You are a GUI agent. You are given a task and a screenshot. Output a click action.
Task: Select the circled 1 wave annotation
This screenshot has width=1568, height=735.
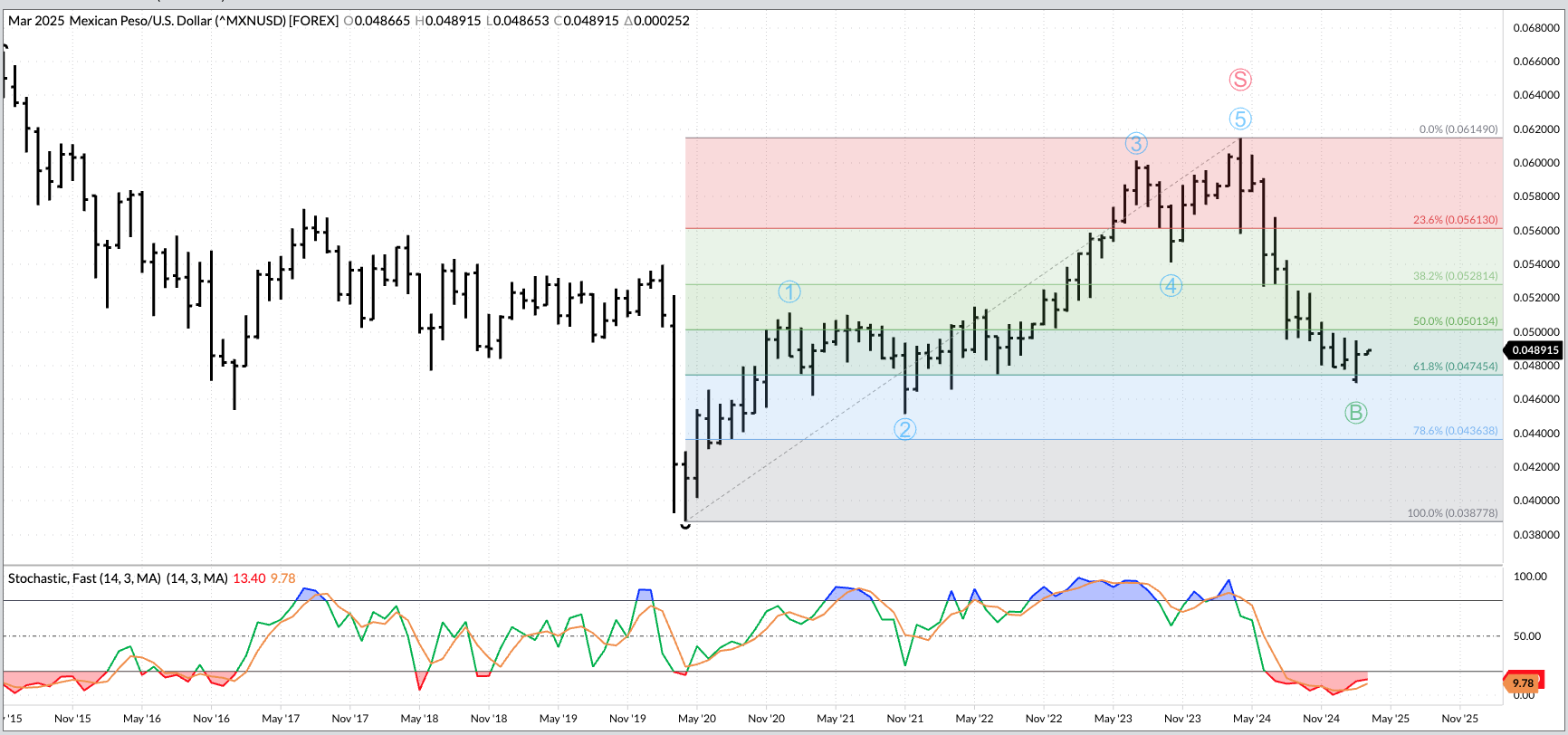(789, 291)
